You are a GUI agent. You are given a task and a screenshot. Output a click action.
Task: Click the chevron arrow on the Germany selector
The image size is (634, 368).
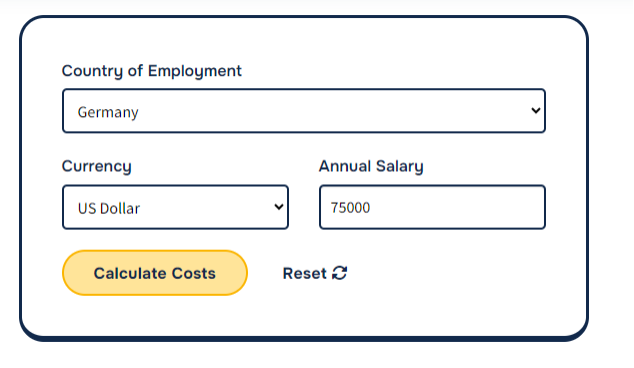point(536,110)
